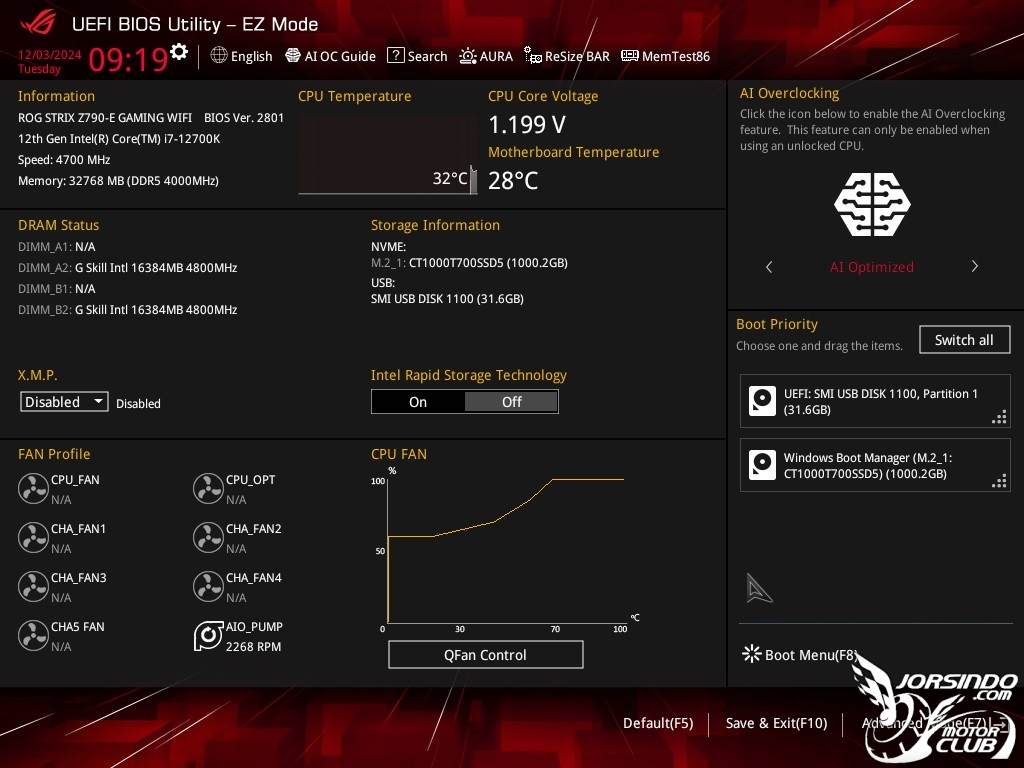The image size is (1024, 768).
Task: Click the CHA_FAN2 fan icon
Action: coord(208,537)
